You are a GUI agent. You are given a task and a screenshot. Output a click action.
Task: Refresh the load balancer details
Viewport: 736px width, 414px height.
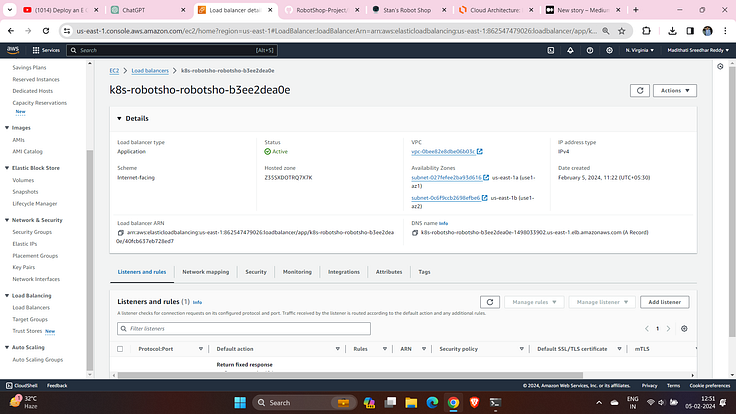point(640,91)
